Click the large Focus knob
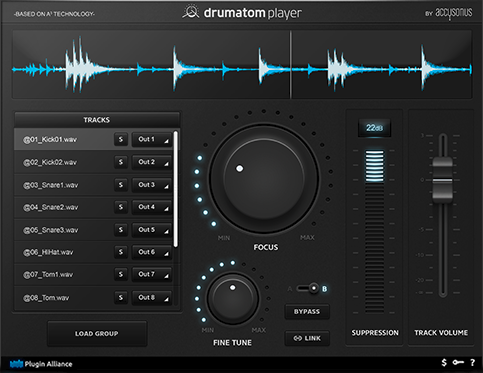The width and height of the screenshot is (483, 373). (264, 178)
